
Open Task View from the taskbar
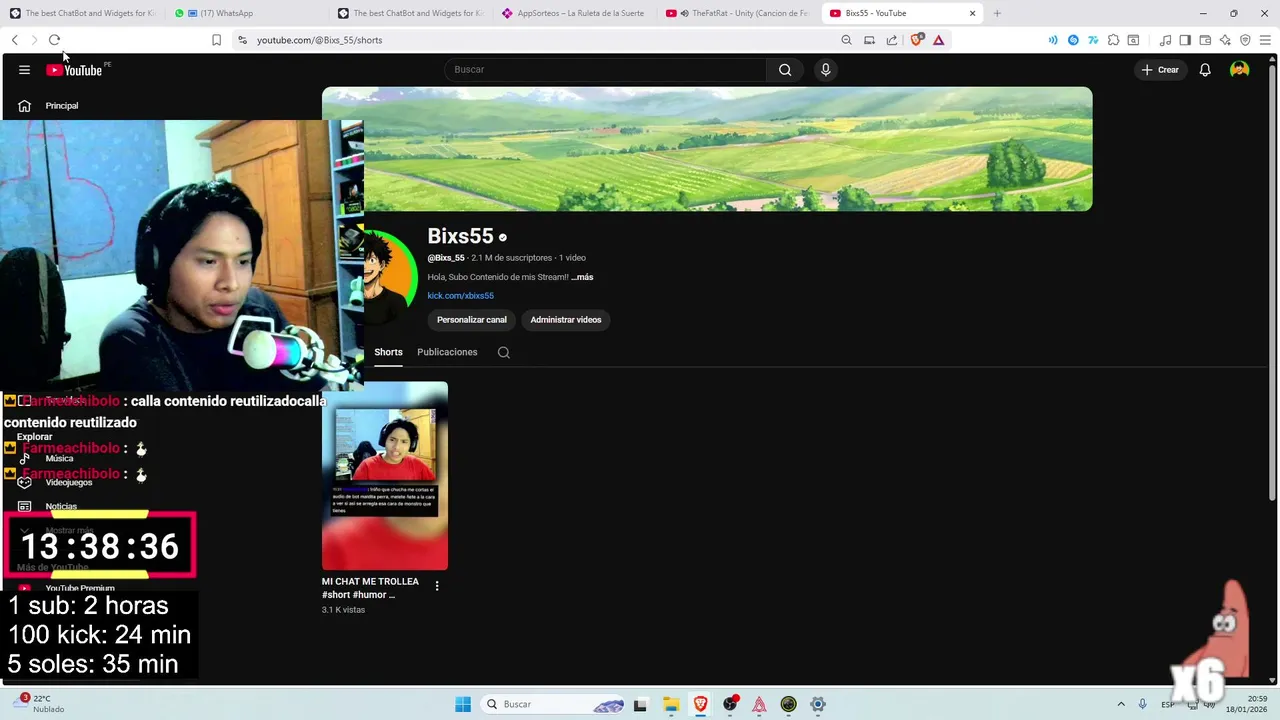point(640,704)
